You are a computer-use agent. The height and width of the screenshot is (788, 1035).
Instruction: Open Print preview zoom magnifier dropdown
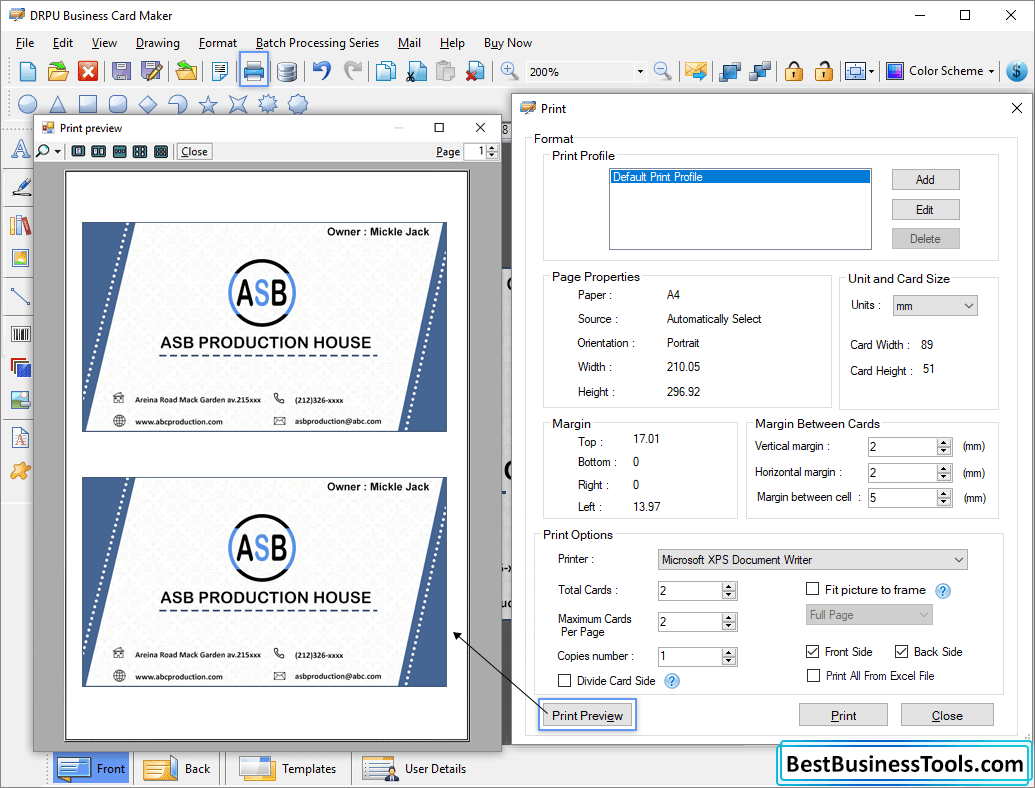57,152
